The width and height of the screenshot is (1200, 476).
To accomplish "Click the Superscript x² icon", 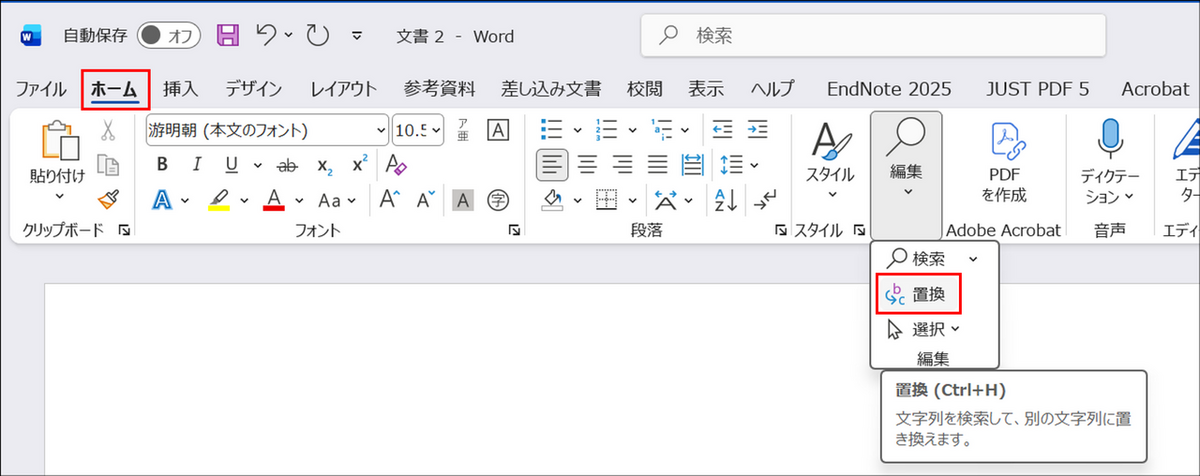I will (x=359, y=165).
